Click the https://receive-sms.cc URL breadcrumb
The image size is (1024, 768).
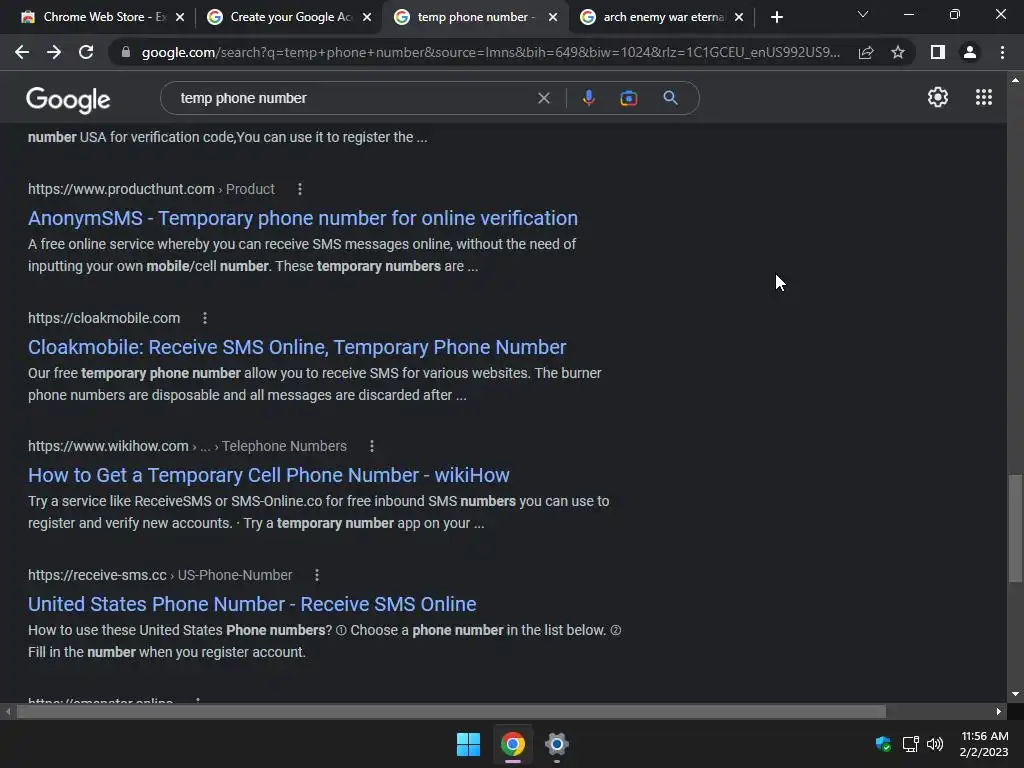[160, 575]
